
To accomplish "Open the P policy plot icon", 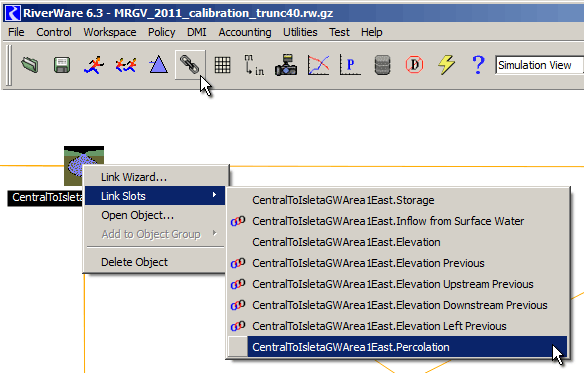I will (x=350, y=65).
